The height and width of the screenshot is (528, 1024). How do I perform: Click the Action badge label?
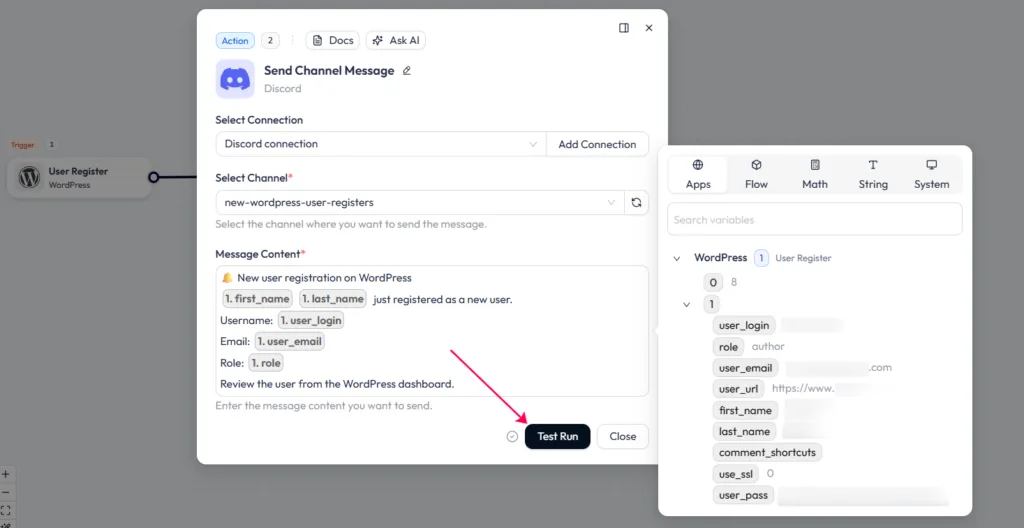(235, 41)
